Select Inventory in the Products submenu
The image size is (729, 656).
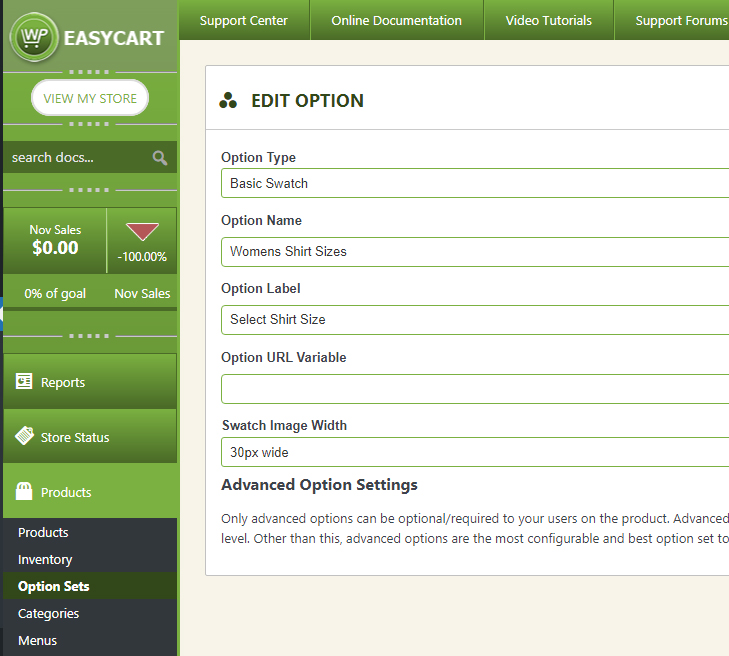pyautogui.click(x=45, y=560)
